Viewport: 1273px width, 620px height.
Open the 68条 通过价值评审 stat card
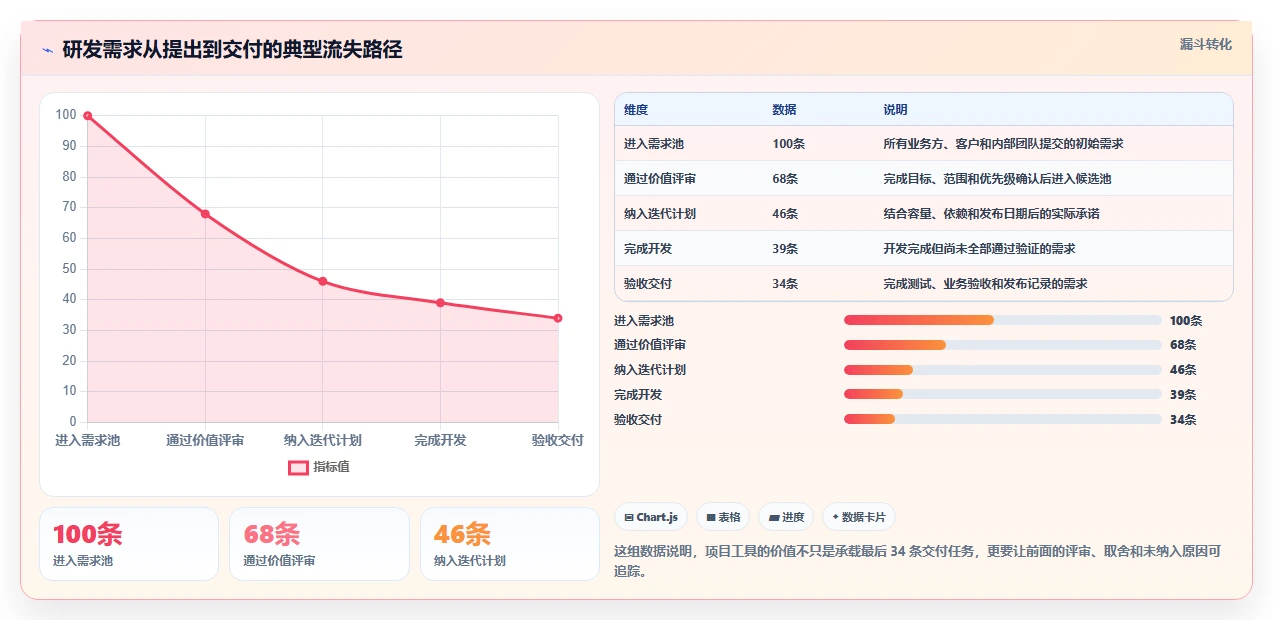(x=319, y=544)
